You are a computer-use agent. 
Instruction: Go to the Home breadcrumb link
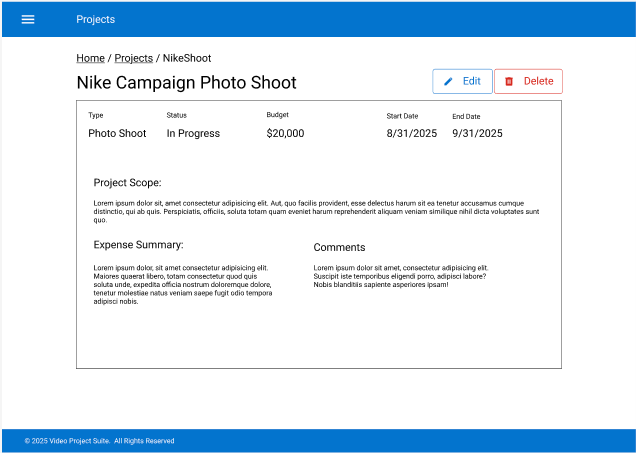(x=90, y=58)
